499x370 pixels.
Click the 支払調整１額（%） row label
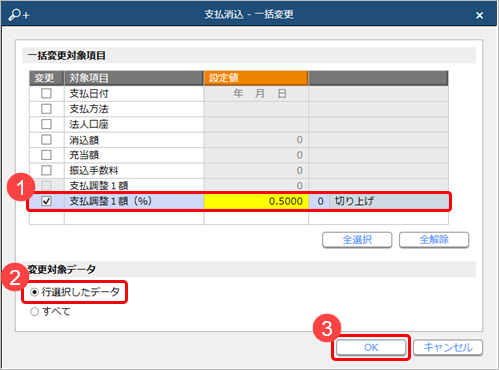pos(111,201)
